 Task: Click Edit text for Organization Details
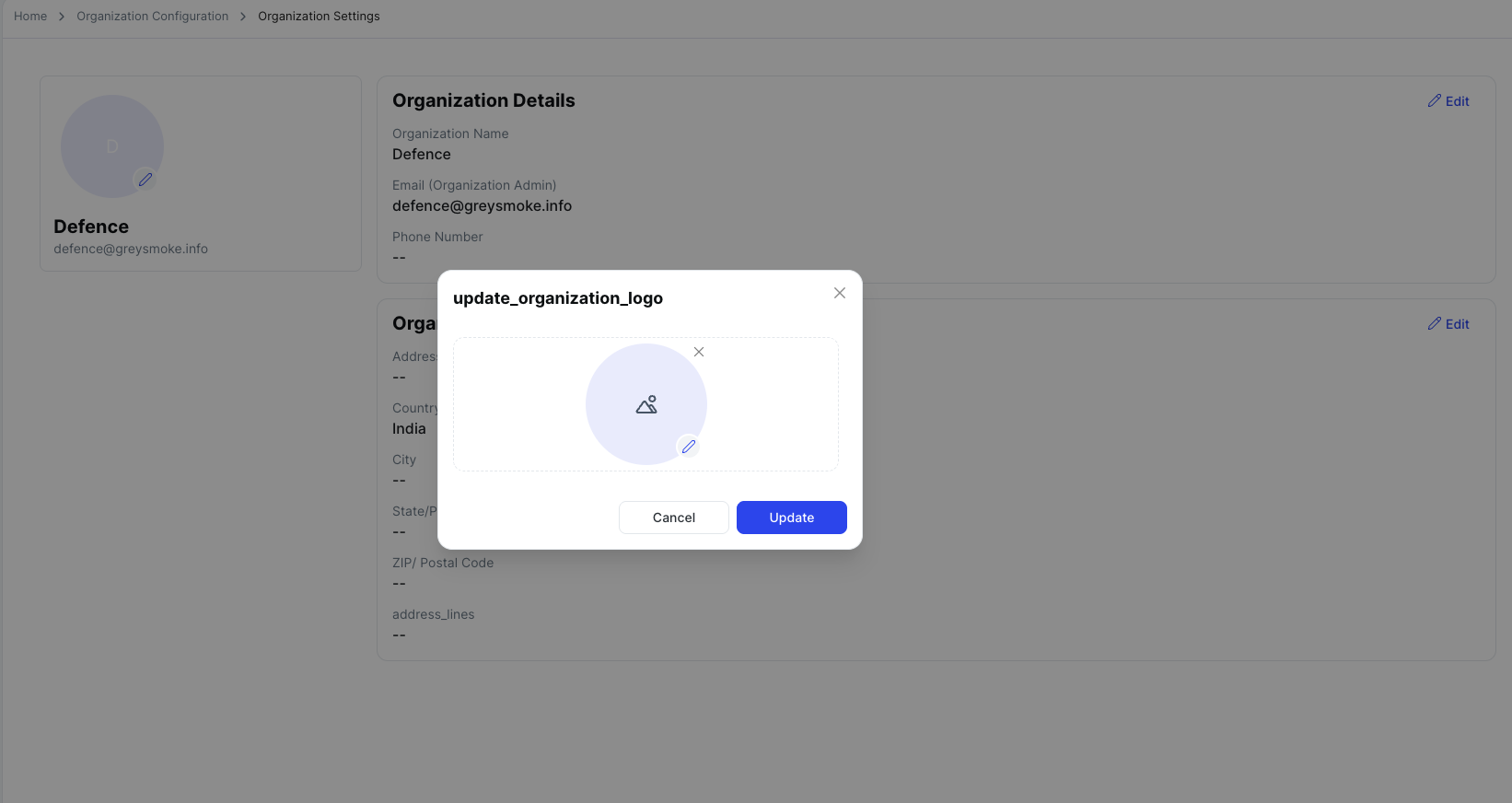pyautogui.click(x=1457, y=101)
